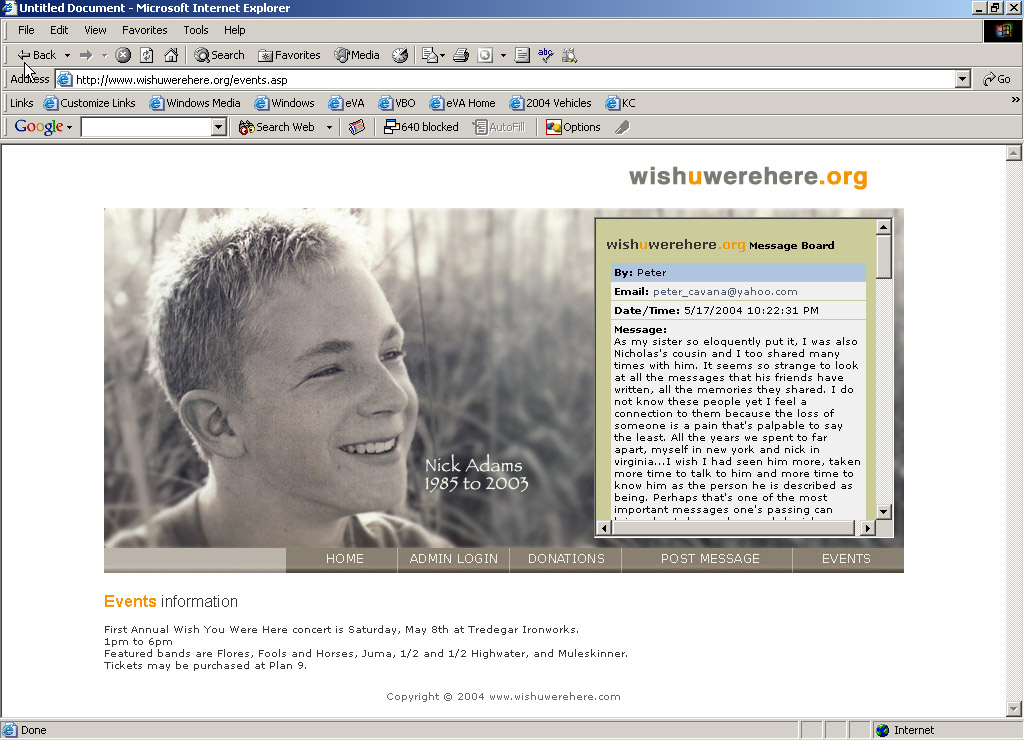Open the address bar dropdown list
This screenshot has height=740, width=1024.
963,80
